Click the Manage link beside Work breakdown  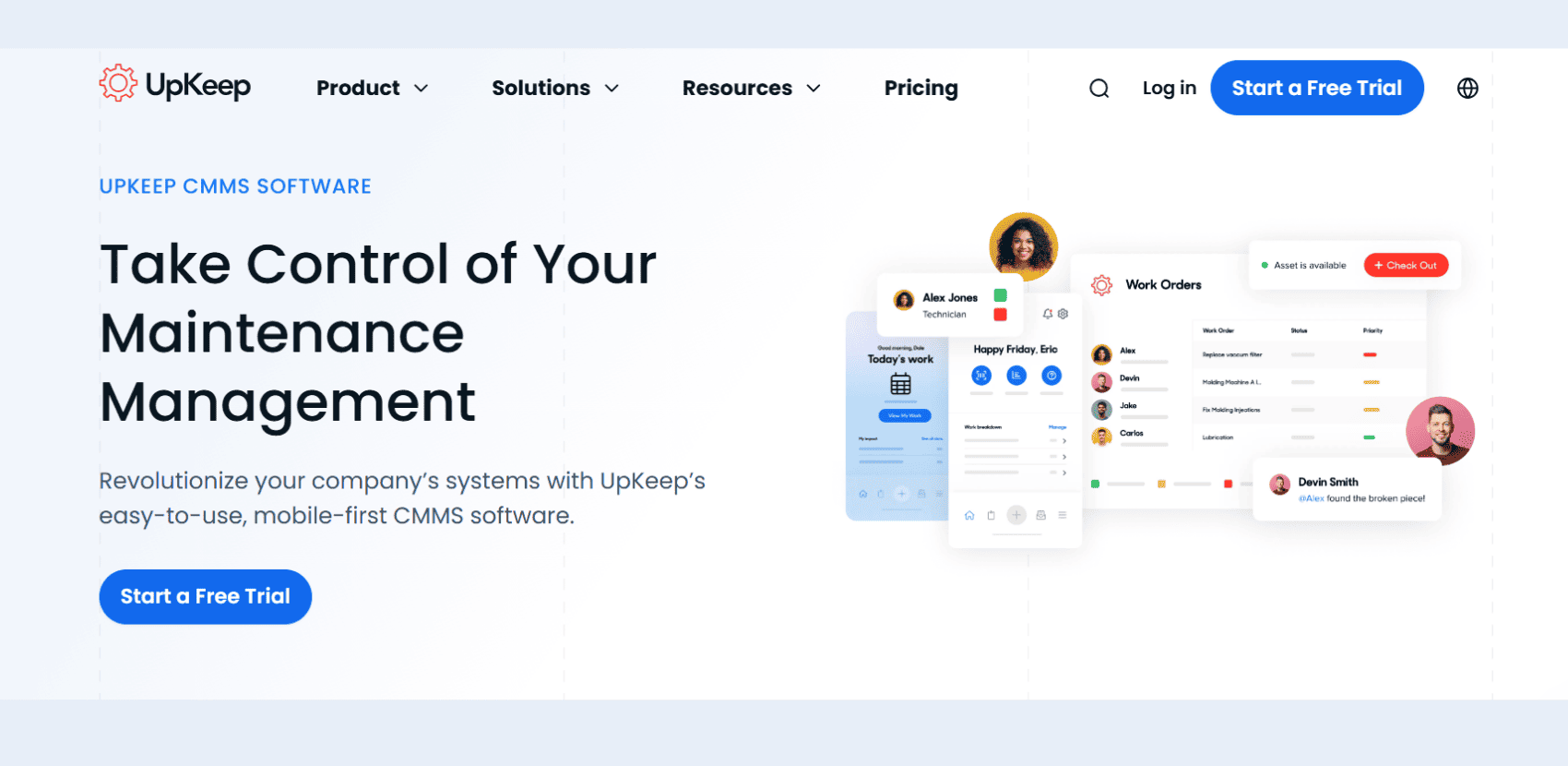point(1057,427)
